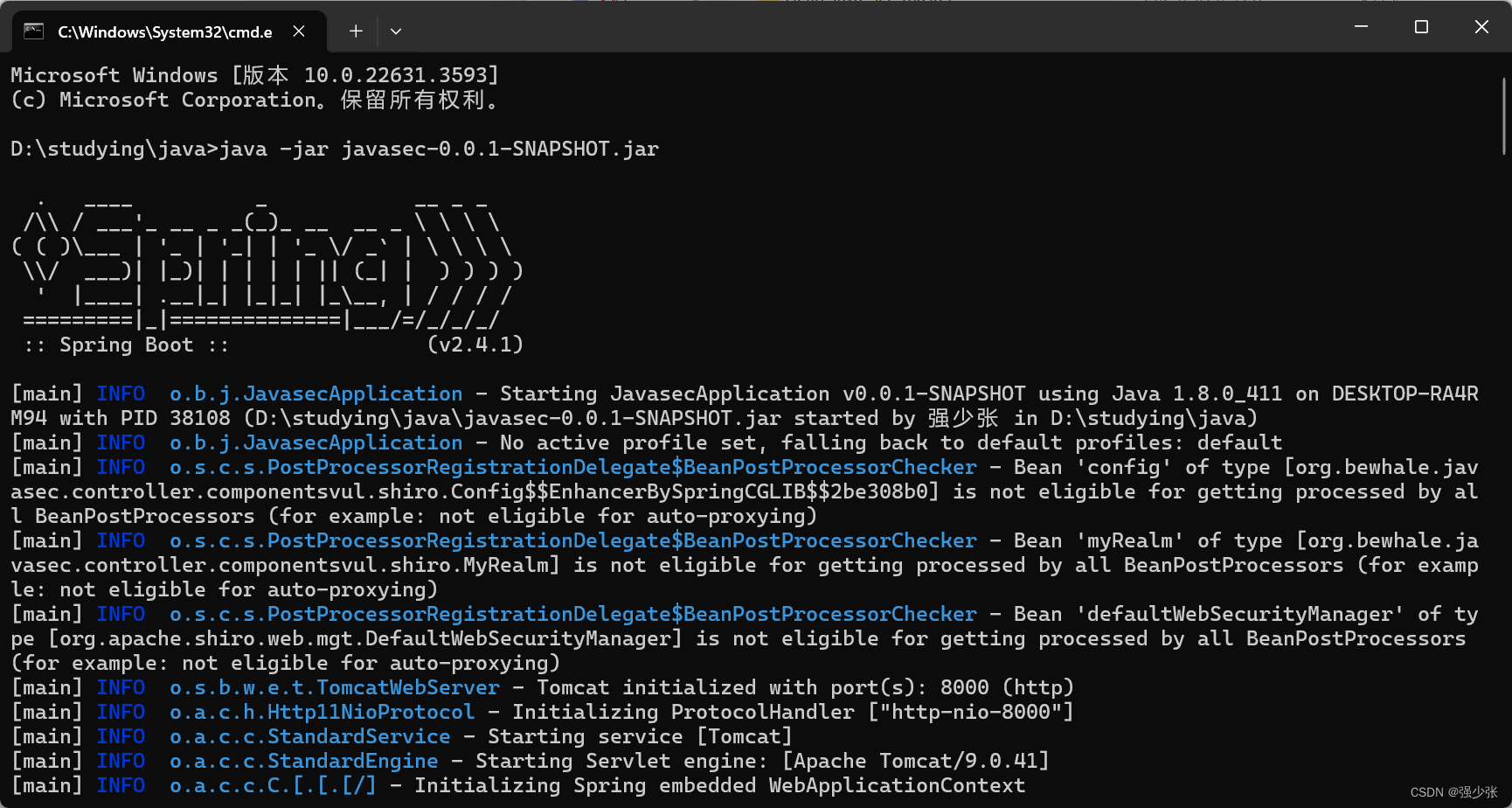The image size is (1512, 808).
Task: Maximize the terminal window
Action: coord(1421,27)
